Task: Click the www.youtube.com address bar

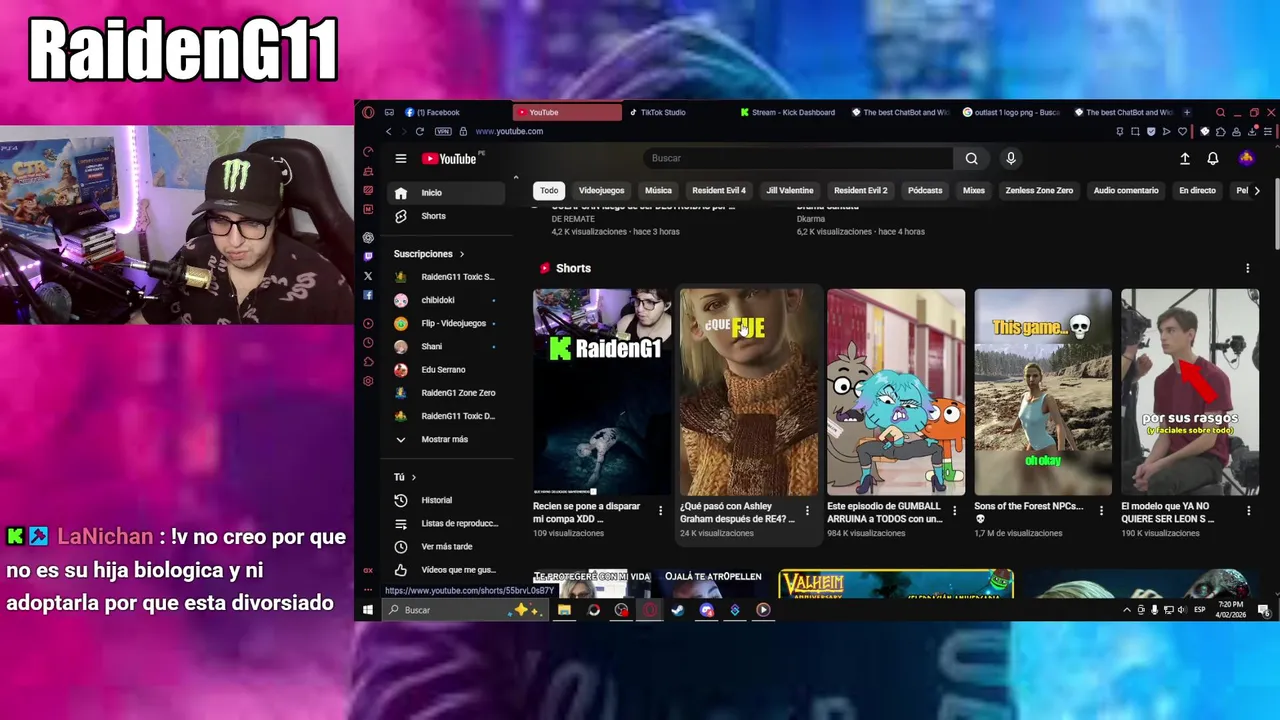Action: tap(509, 131)
